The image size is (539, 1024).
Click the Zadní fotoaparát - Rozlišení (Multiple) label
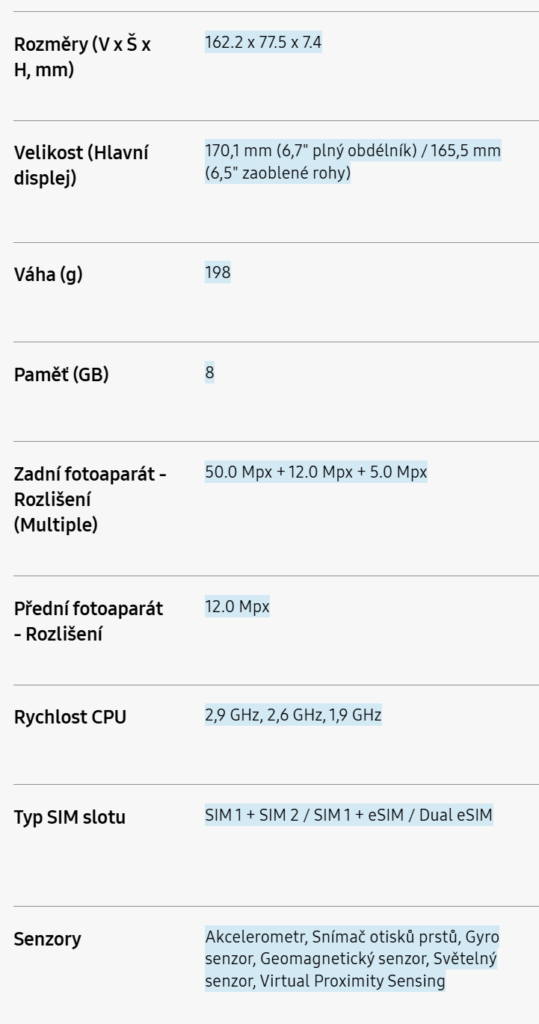pyautogui.click(x=90, y=500)
